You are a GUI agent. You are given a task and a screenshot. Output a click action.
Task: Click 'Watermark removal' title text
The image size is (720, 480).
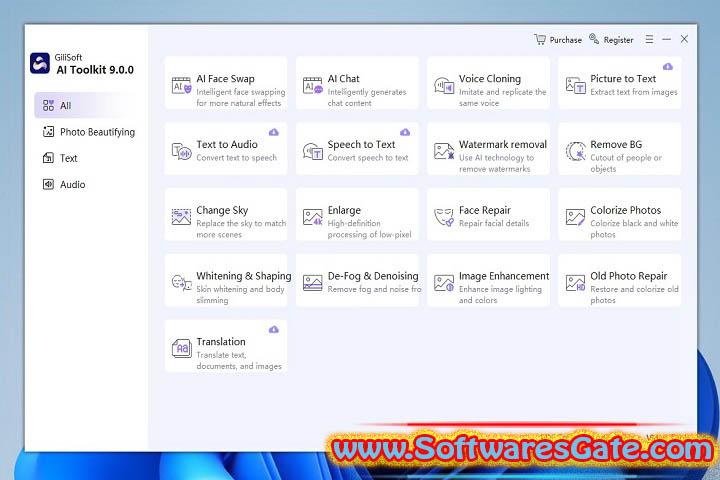click(x=503, y=144)
